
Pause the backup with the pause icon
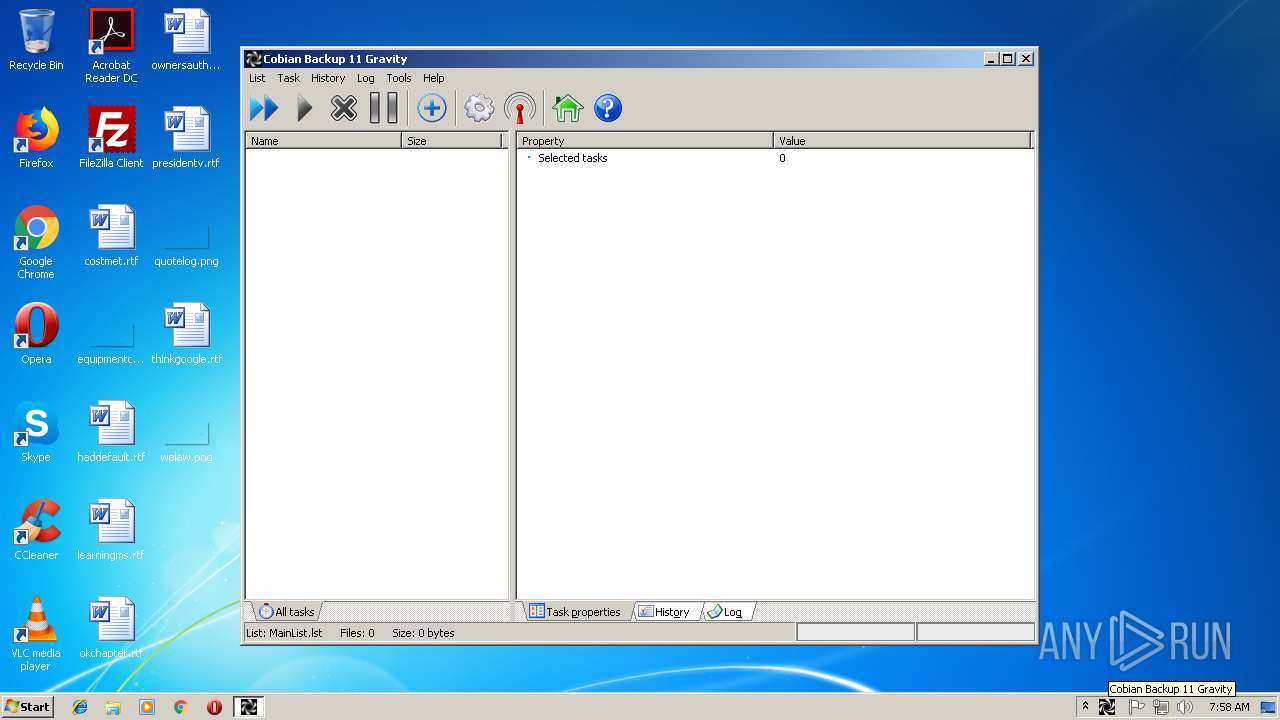(384, 108)
